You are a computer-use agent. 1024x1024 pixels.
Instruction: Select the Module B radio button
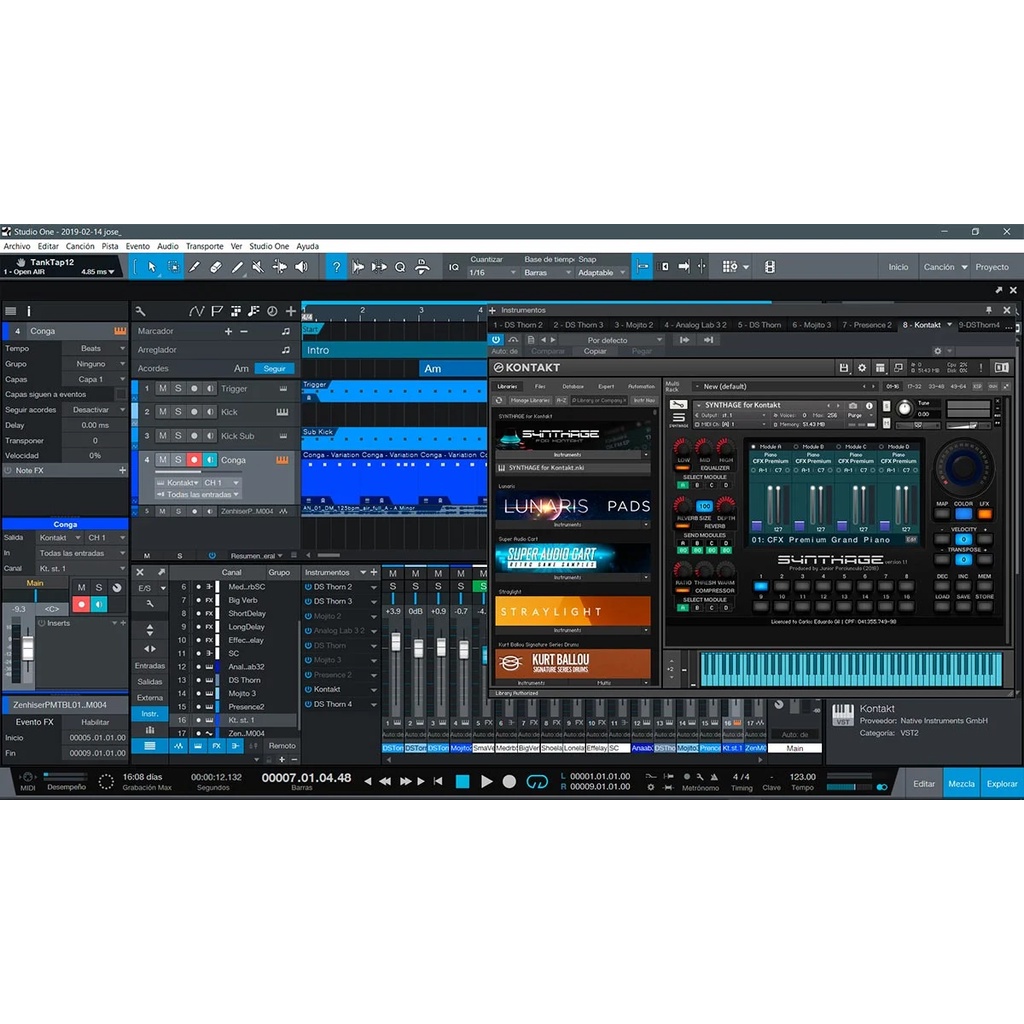[796, 447]
